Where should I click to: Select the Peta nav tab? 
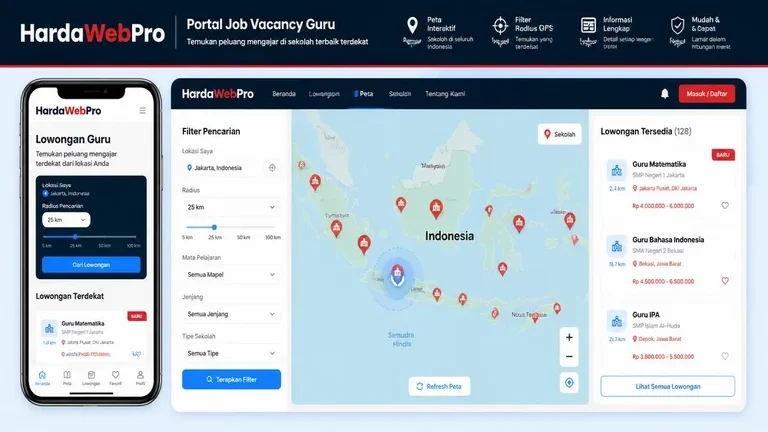click(363, 94)
